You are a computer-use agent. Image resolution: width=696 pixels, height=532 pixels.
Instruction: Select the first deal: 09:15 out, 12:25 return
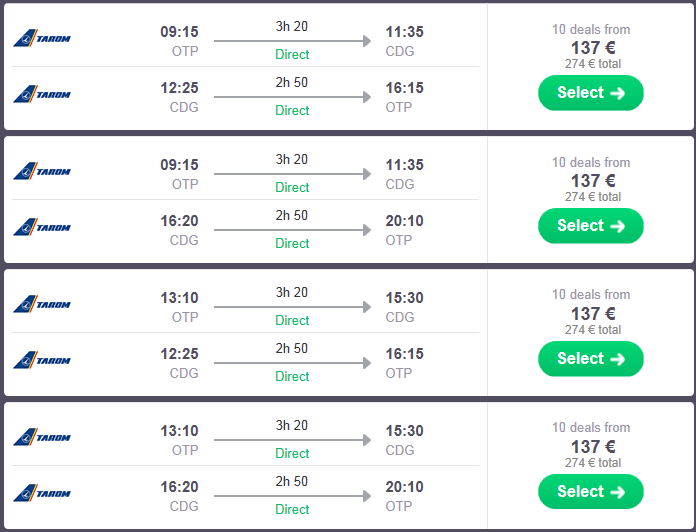pos(590,93)
